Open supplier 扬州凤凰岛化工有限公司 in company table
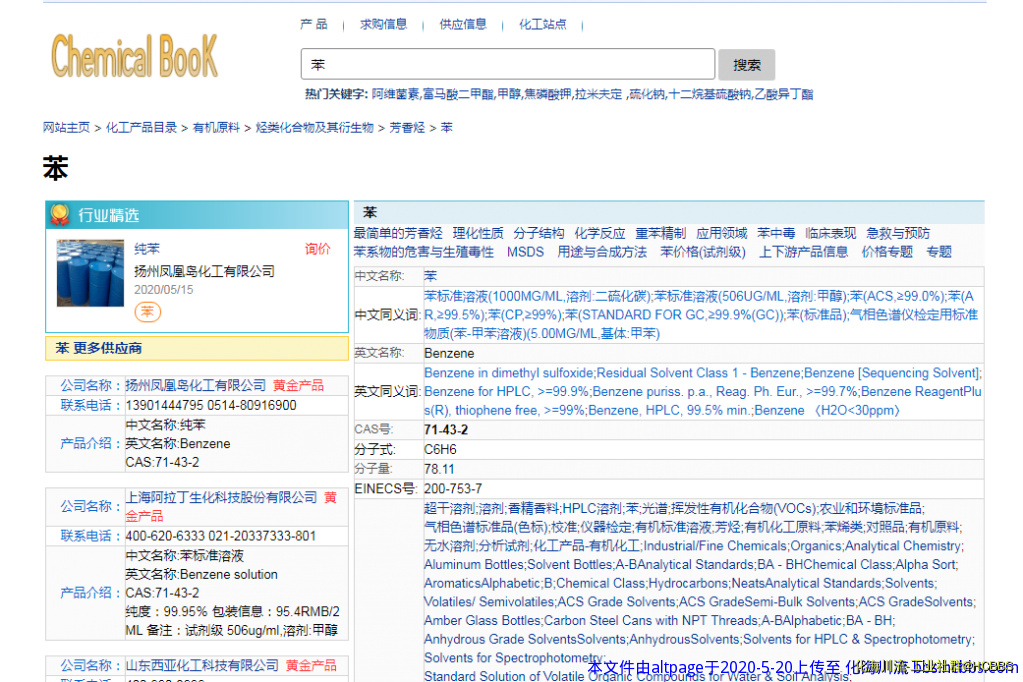The image size is (1023, 682). tap(196, 385)
